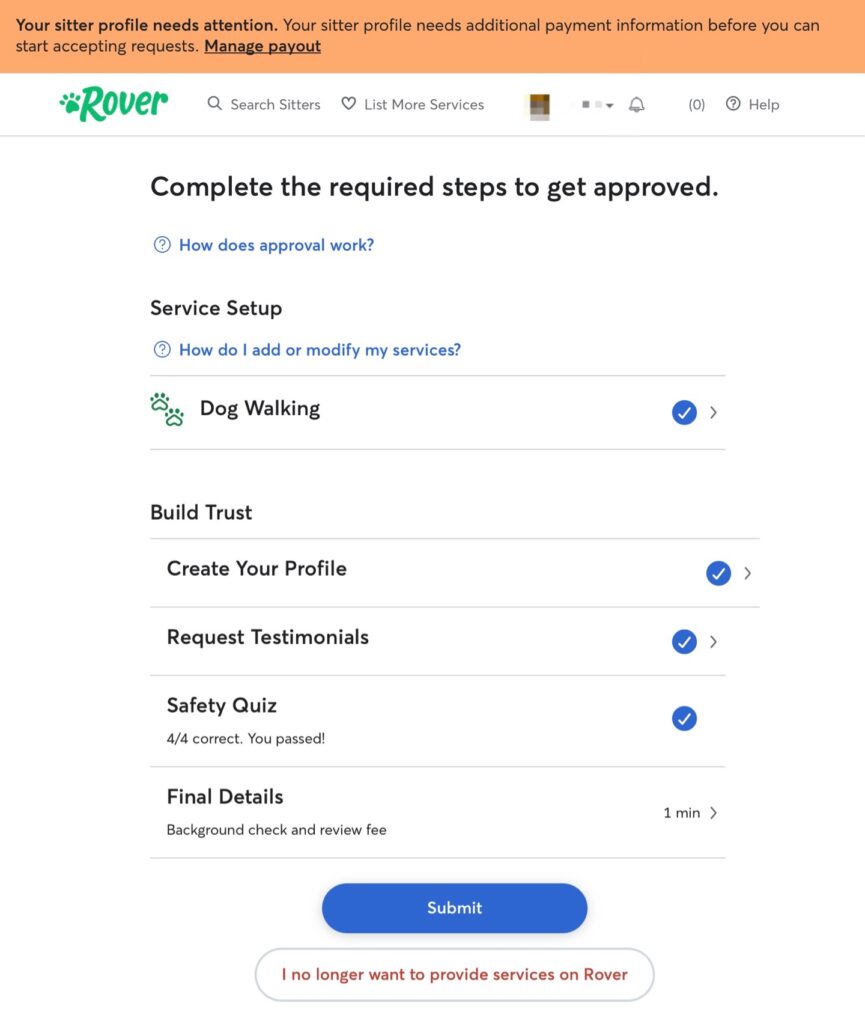Expand Request Testimonials via its chevron
The height and width of the screenshot is (1024, 865).
(713, 642)
